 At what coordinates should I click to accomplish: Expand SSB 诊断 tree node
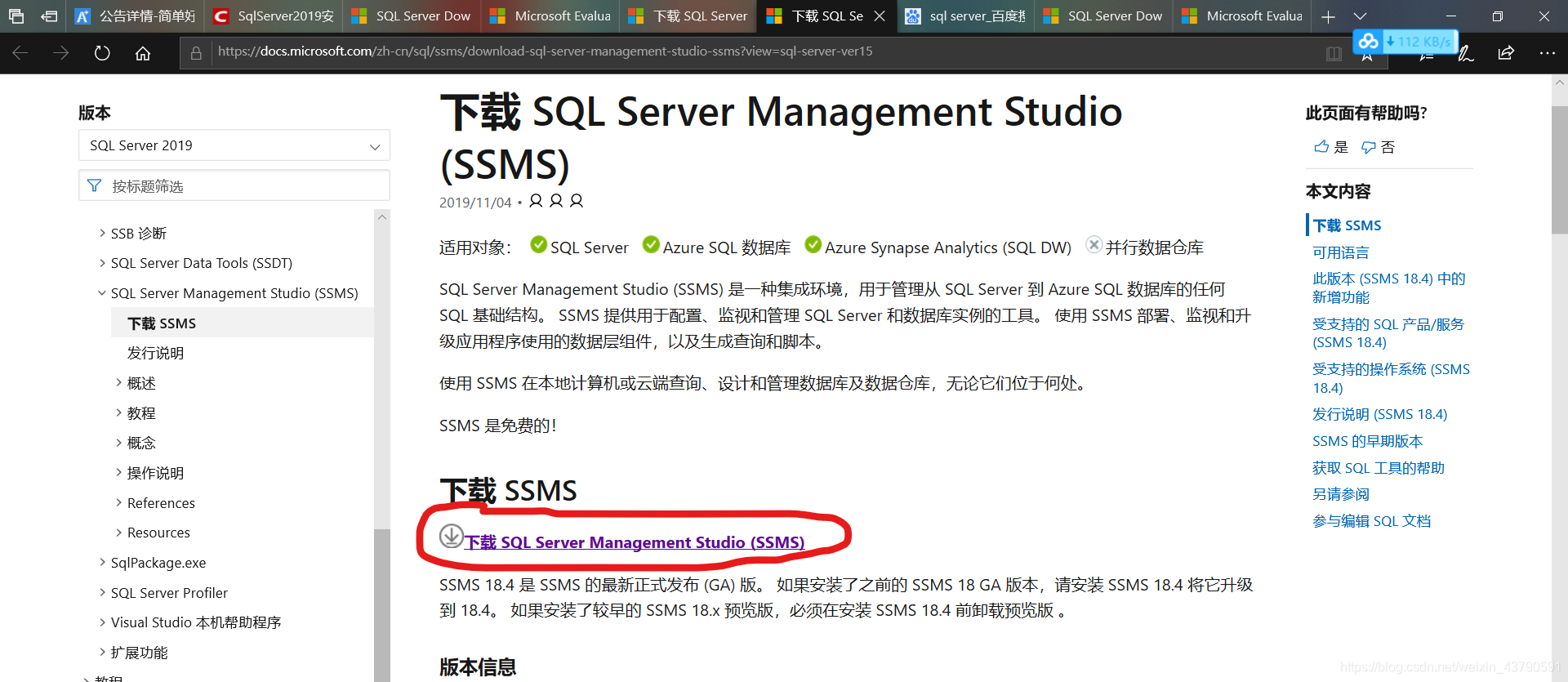(x=102, y=234)
